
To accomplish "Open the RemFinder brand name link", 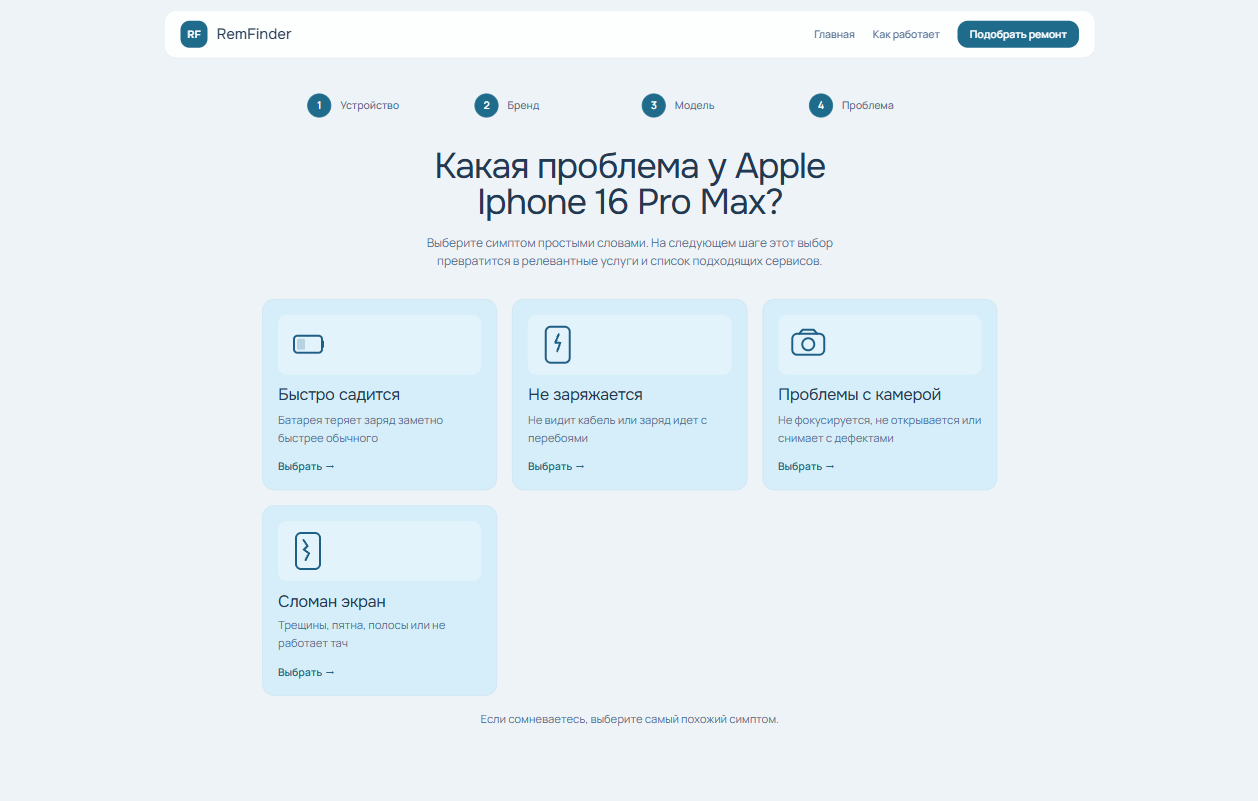I will click(x=254, y=34).
